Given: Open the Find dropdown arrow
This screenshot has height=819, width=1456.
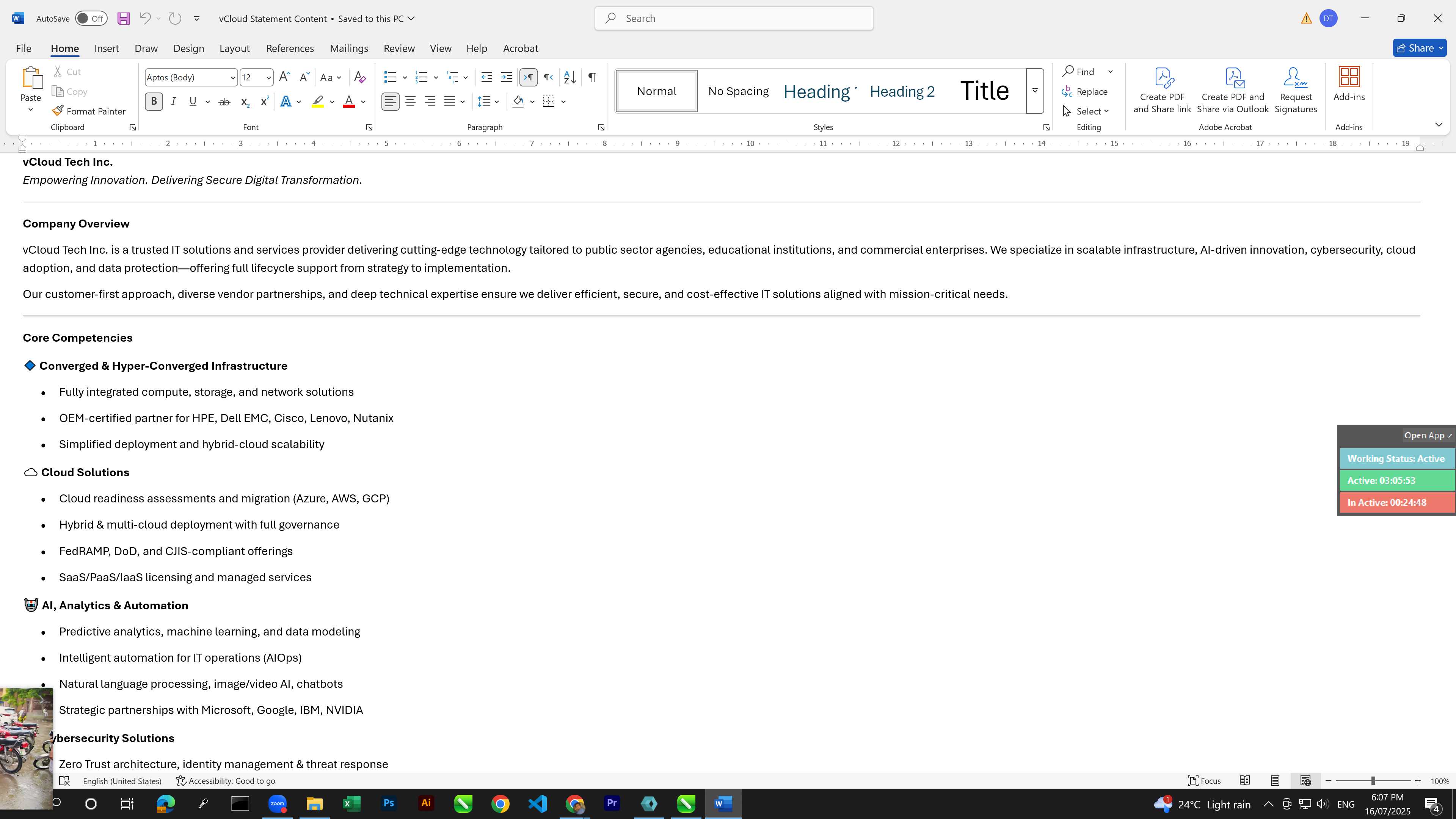Looking at the screenshot, I should pos(1110,72).
